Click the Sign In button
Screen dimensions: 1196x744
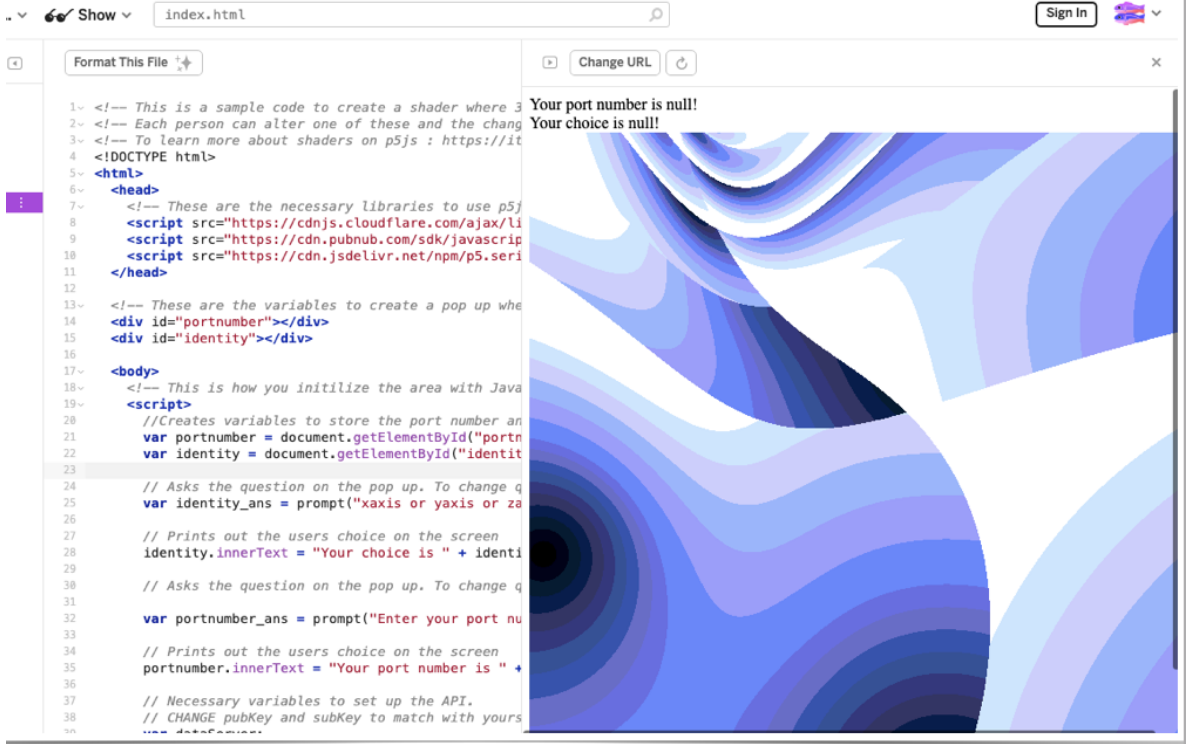(1066, 13)
